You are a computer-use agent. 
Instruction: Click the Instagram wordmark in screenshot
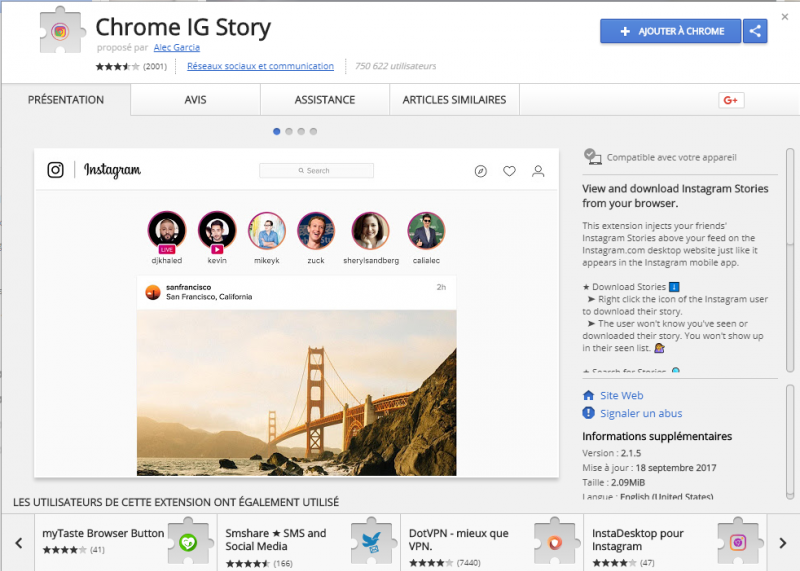(112, 170)
